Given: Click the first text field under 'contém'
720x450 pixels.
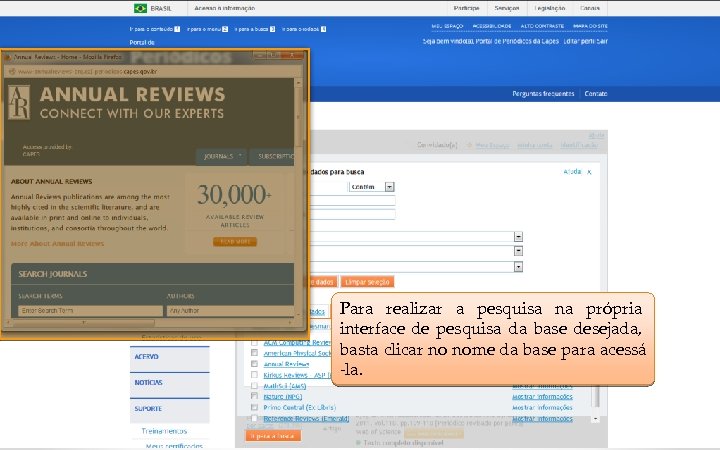Looking at the screenshot, I should coord(353,201).
